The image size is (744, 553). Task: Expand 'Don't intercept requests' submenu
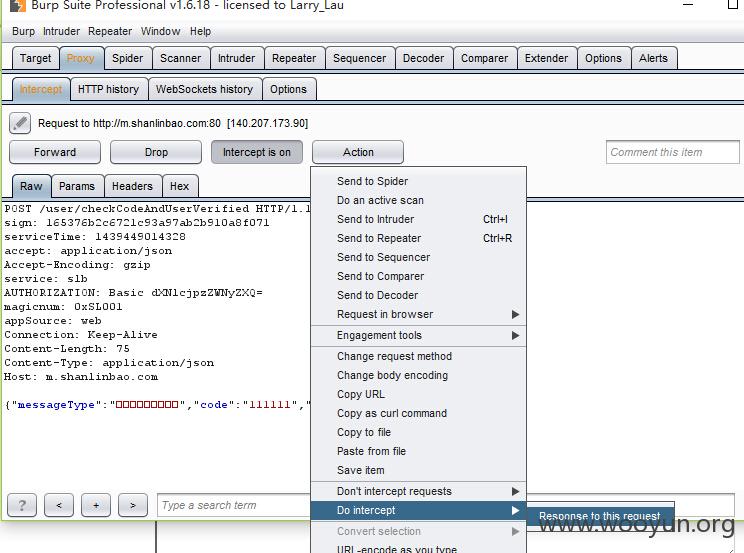coord(418,491)
